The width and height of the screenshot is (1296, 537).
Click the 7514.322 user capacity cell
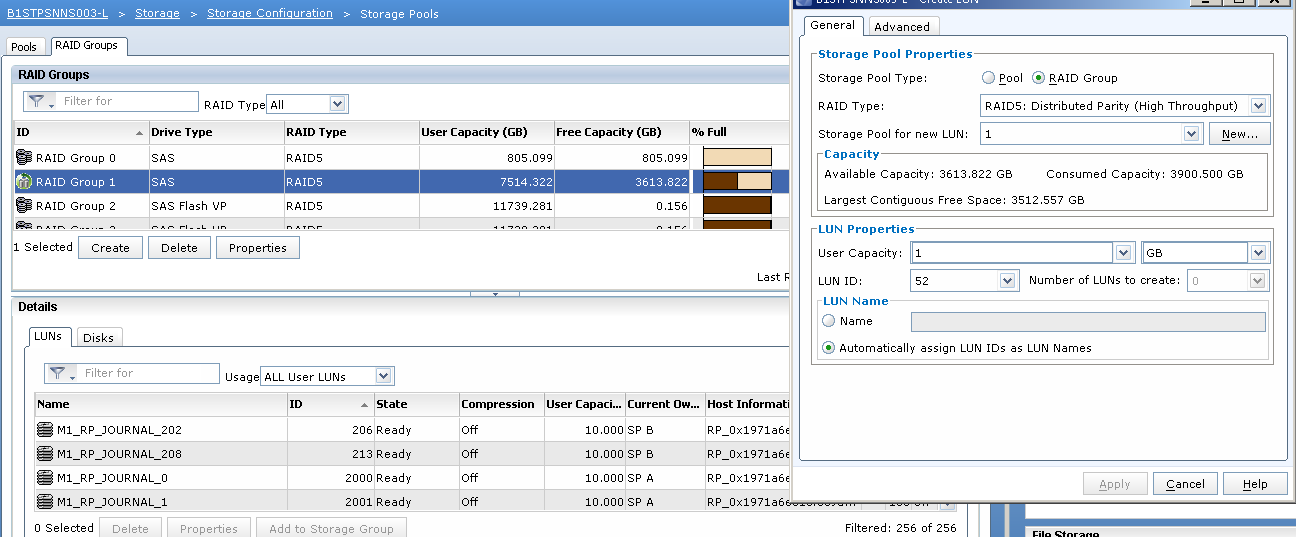(487, 182)
